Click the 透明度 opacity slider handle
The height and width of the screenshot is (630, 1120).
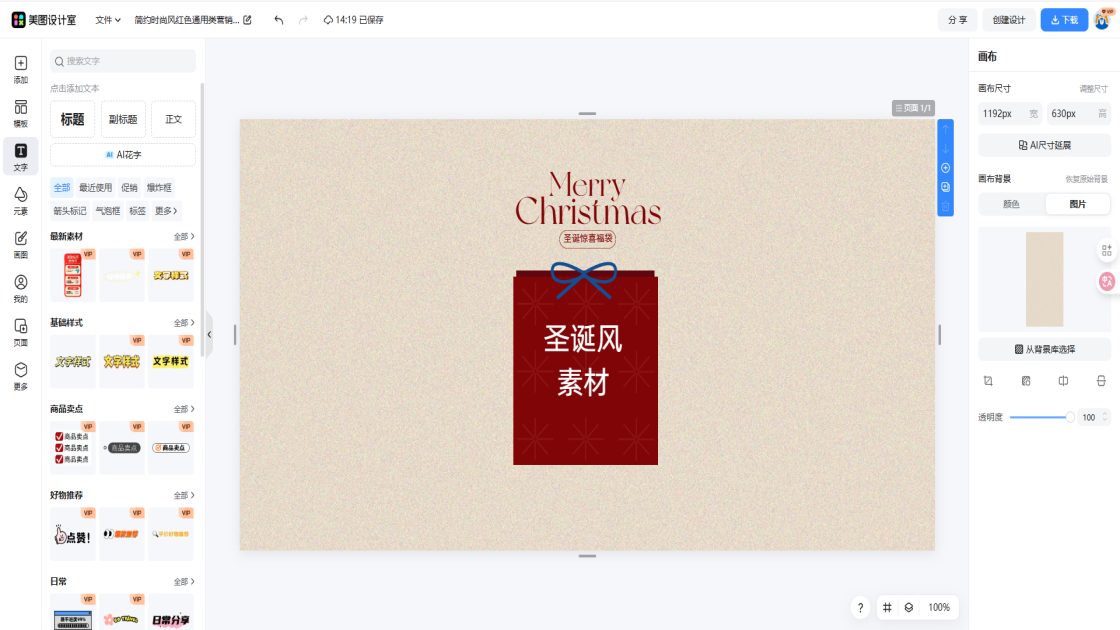[1069, 417]
